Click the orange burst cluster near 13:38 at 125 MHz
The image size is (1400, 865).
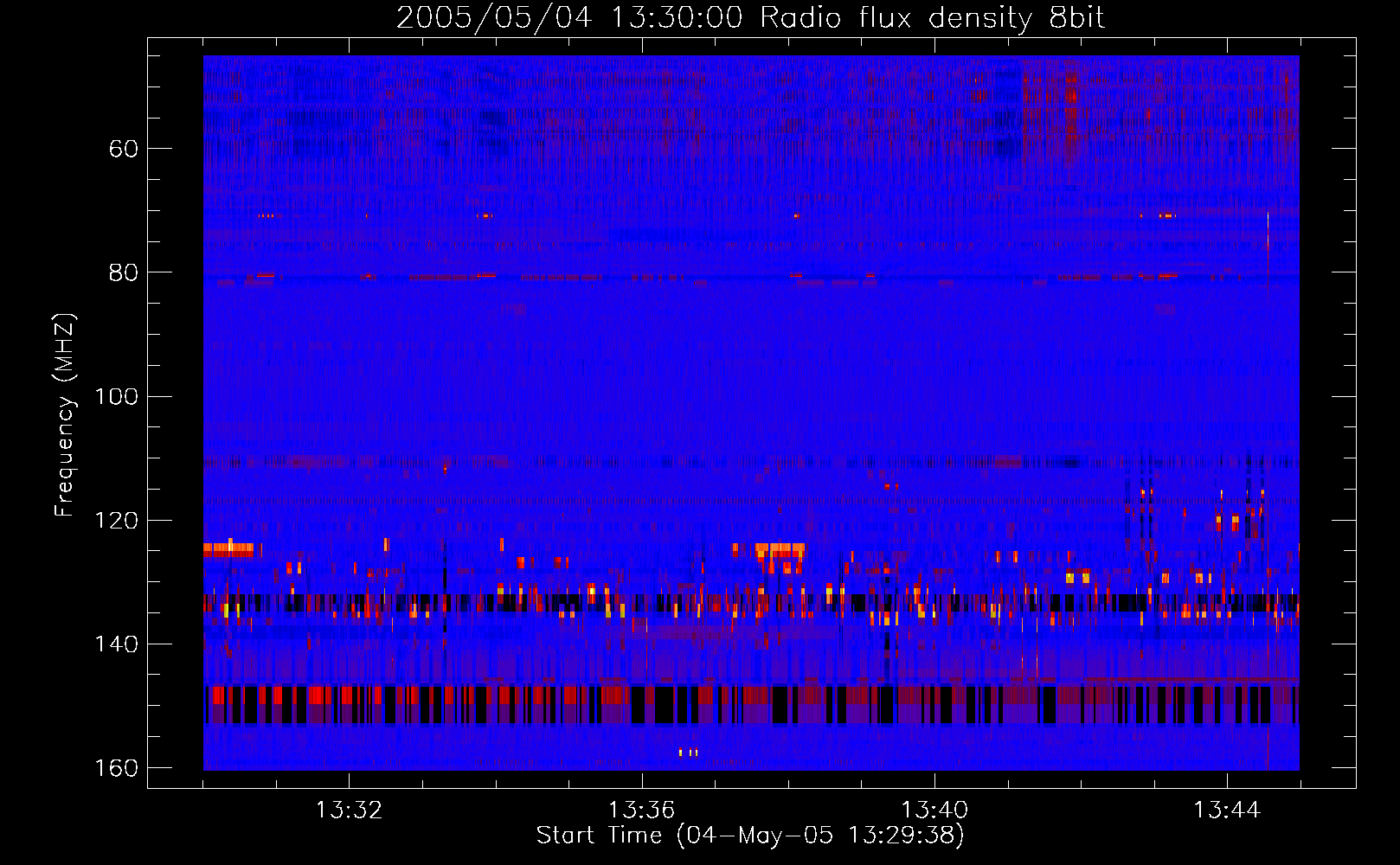click(x=780, y=549)
